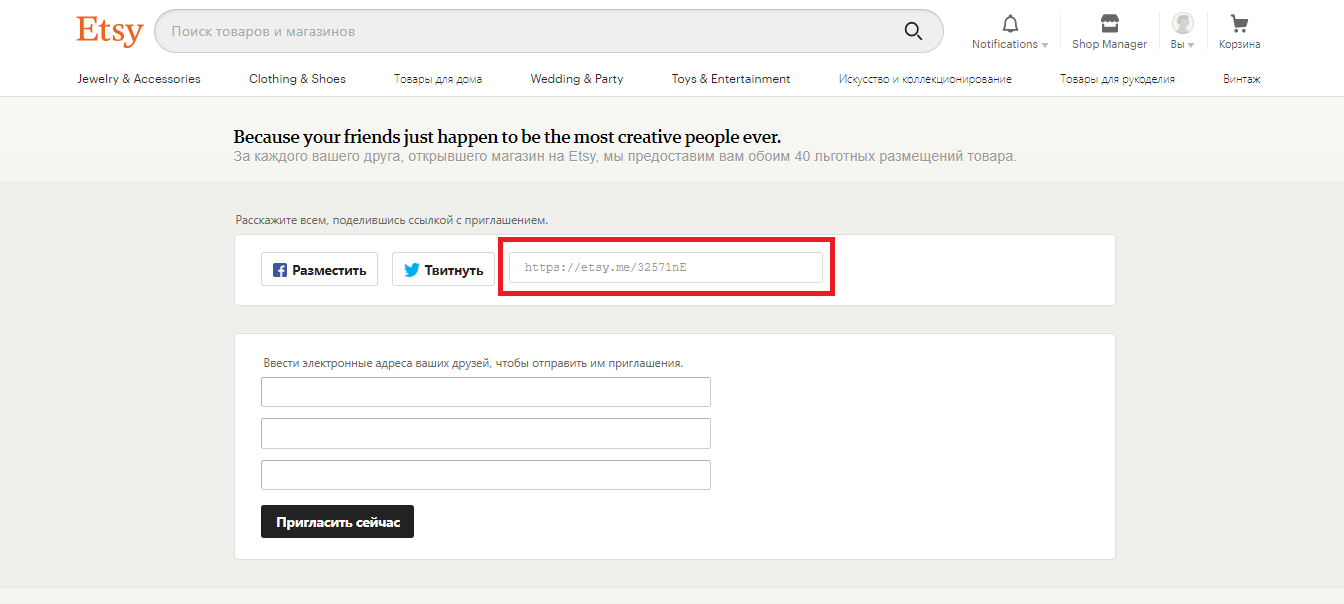Click the Пригласить сейчас button
The height and width of the screenshot is (604, 1344).
pyautogui.click(x=337, y=522)
